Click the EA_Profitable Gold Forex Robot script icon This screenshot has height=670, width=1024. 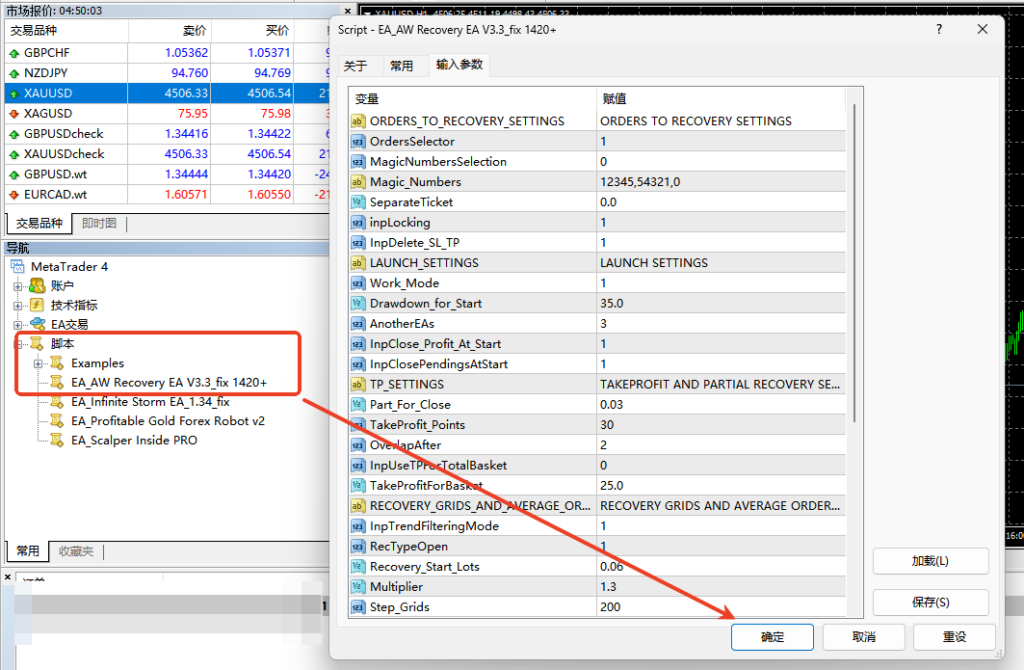(x=57, y=421)
